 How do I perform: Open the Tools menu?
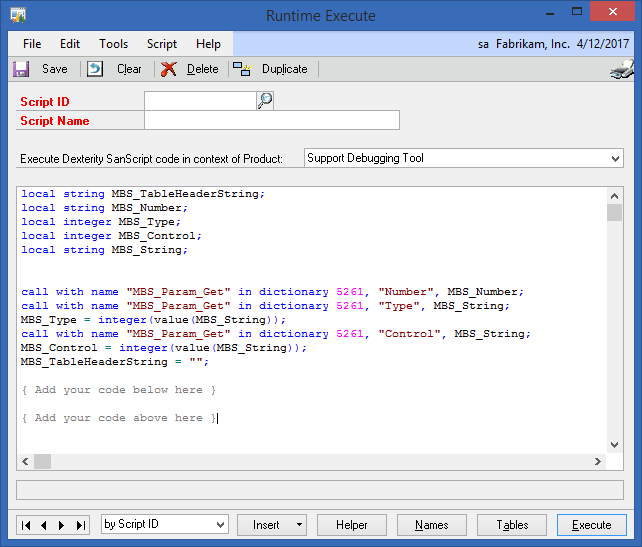tap(113, 44)
